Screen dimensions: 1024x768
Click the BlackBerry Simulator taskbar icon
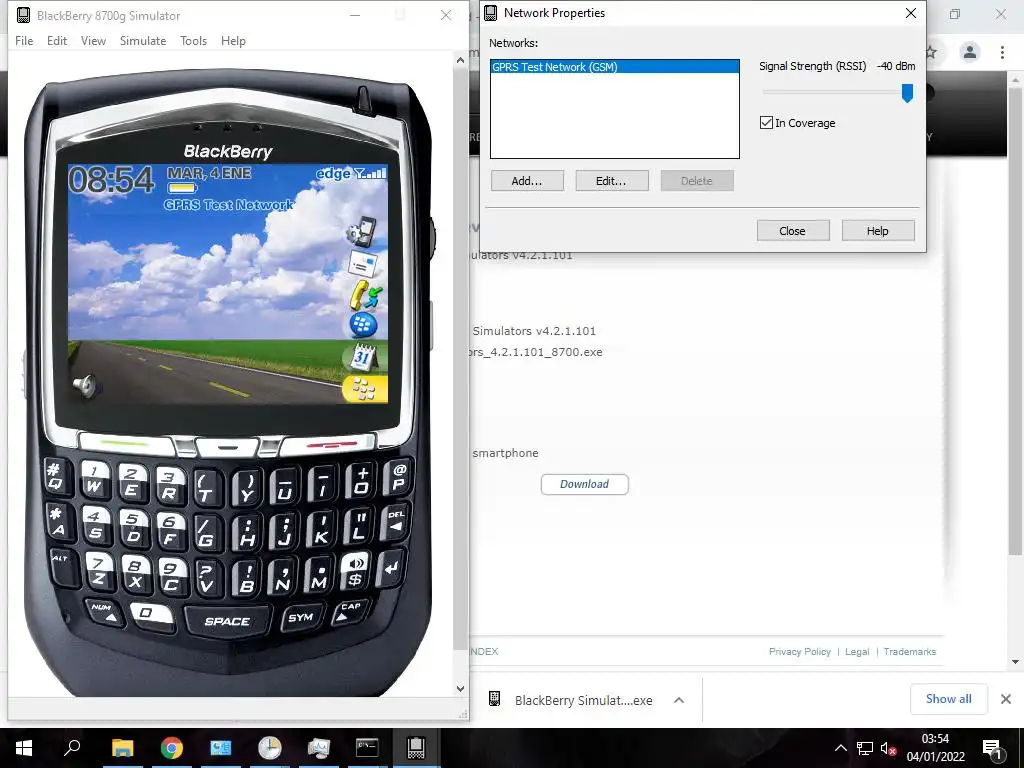(x=416, y=748)
